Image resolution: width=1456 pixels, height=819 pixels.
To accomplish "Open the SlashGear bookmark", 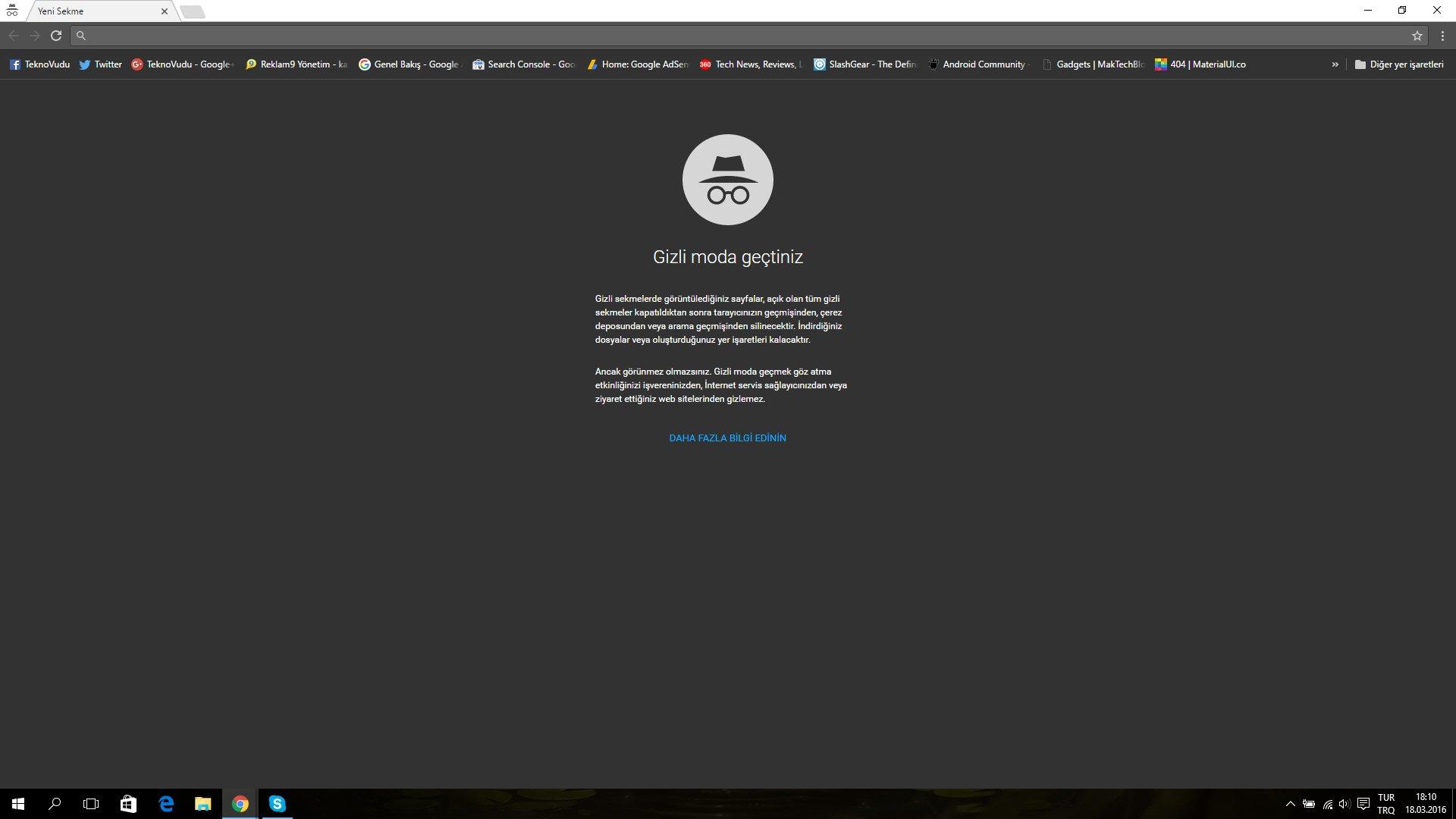I will (x=864, y=64).
